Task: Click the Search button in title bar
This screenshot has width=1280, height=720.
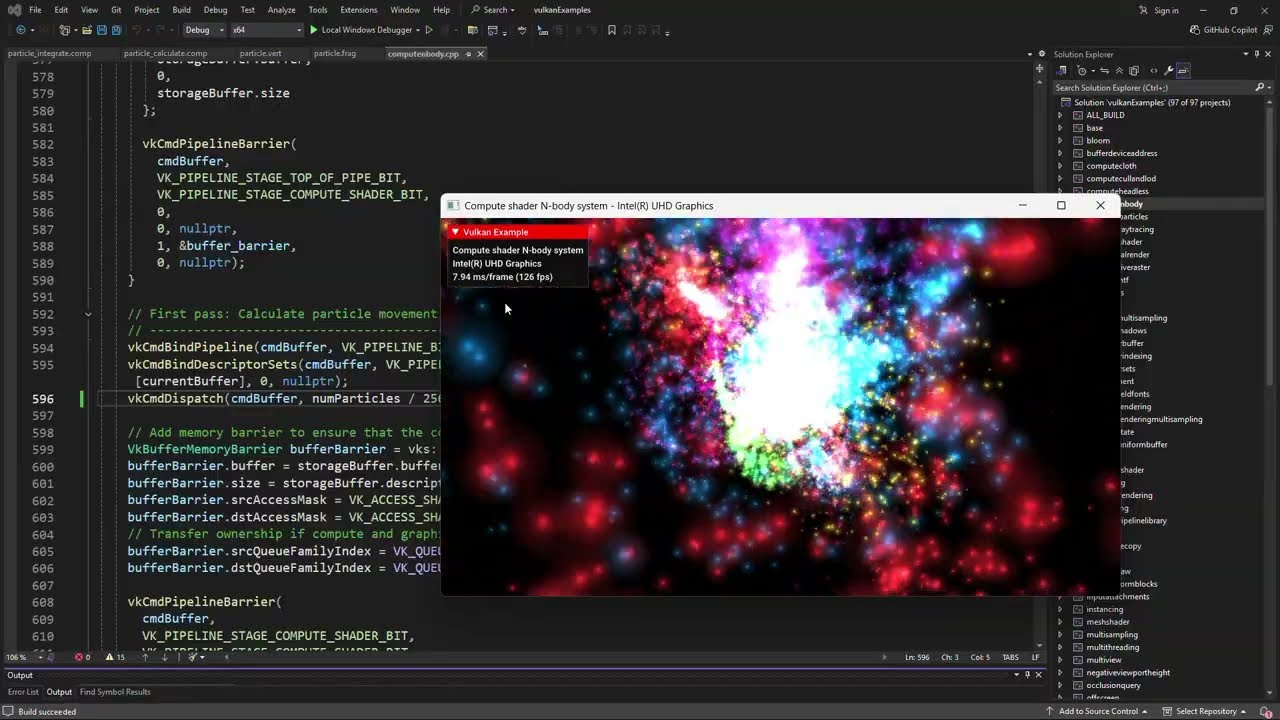Action: click(x=493, y=10)
